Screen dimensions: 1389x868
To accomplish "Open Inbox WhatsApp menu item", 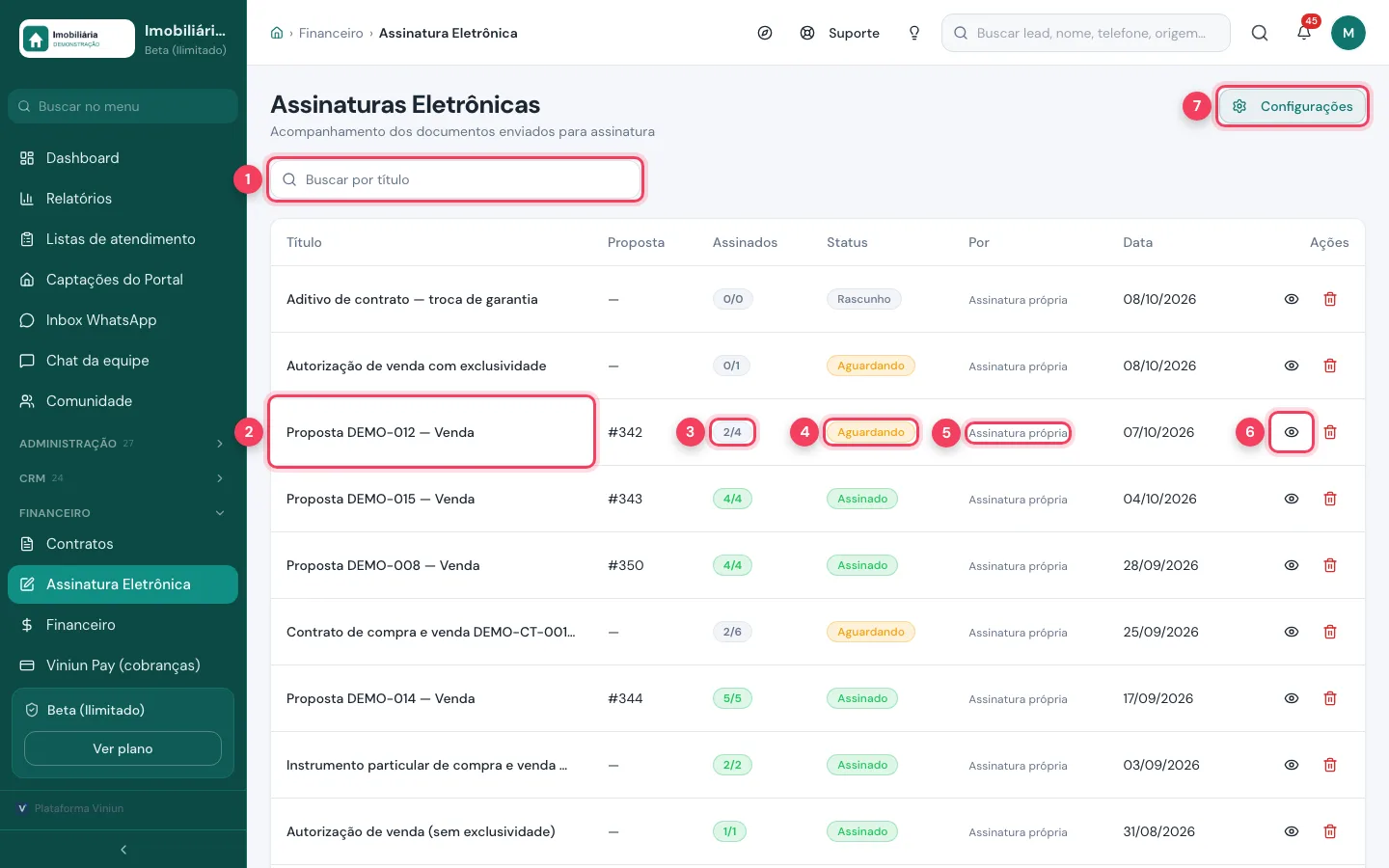I will click(x=123, y=320).
